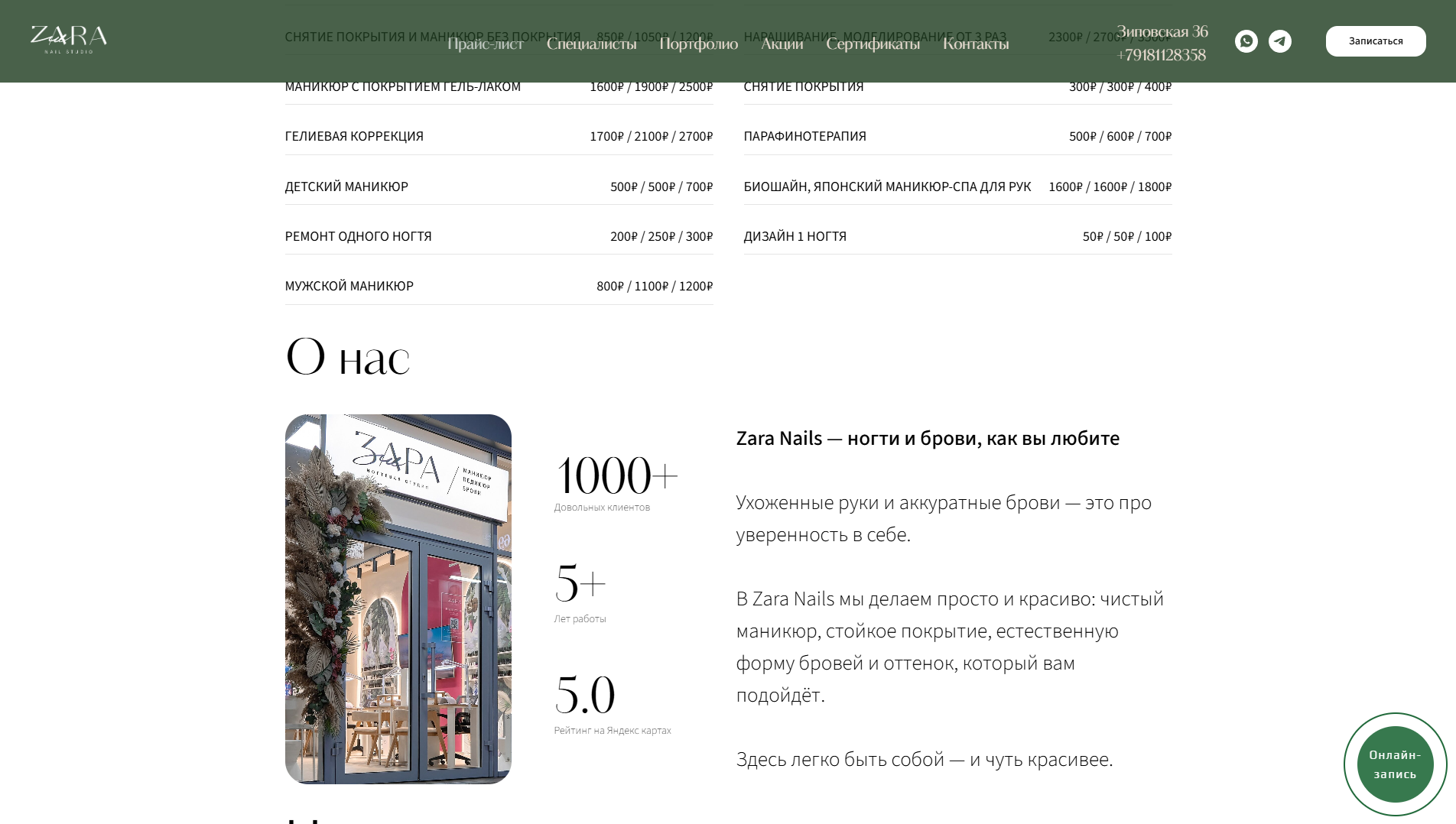Click price 500₽ / 500₽ / 700₽
The width and height of the screenshot is (1456, 824).
[x=661, y=187]
